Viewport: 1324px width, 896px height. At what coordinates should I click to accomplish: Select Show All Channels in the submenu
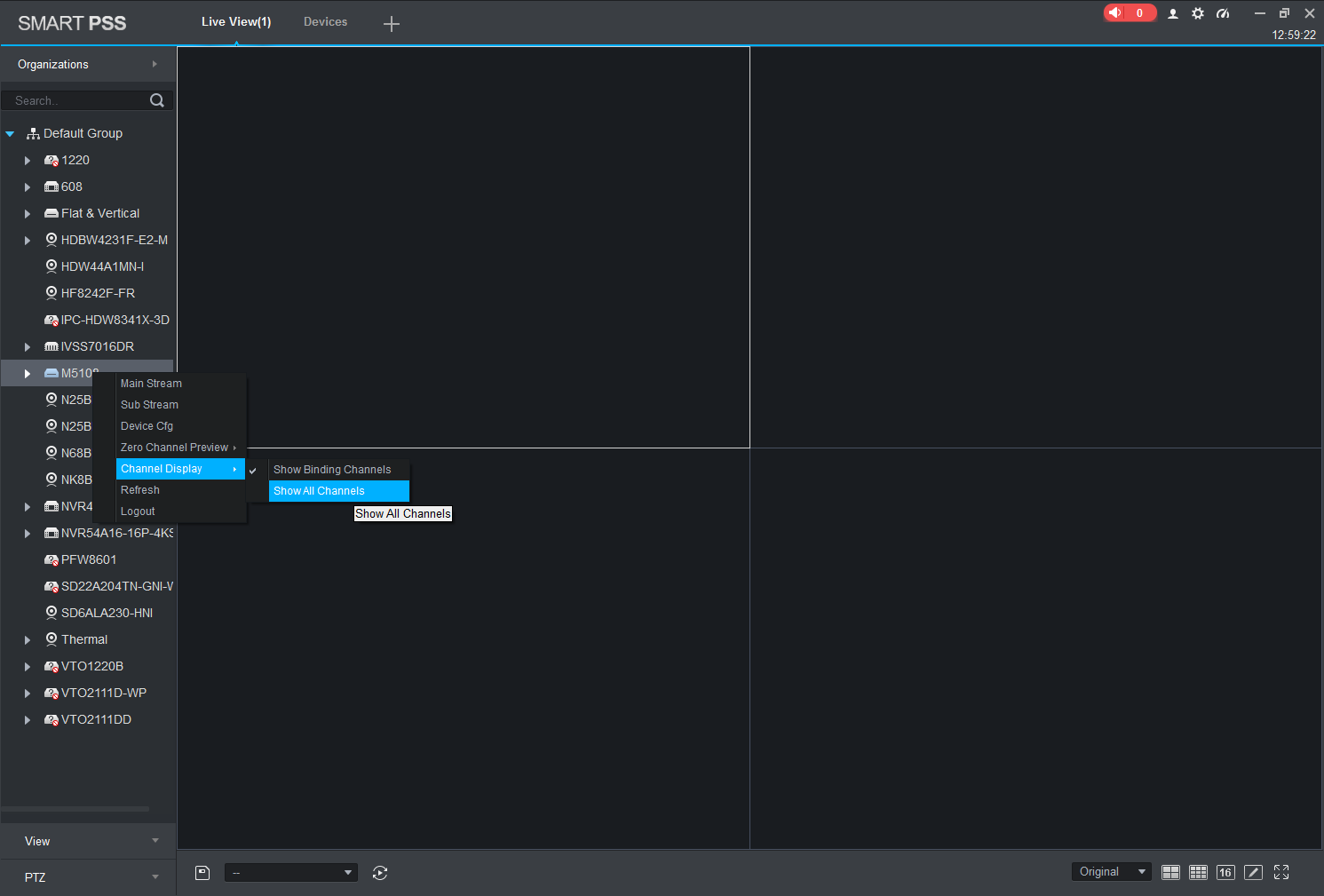339,491
